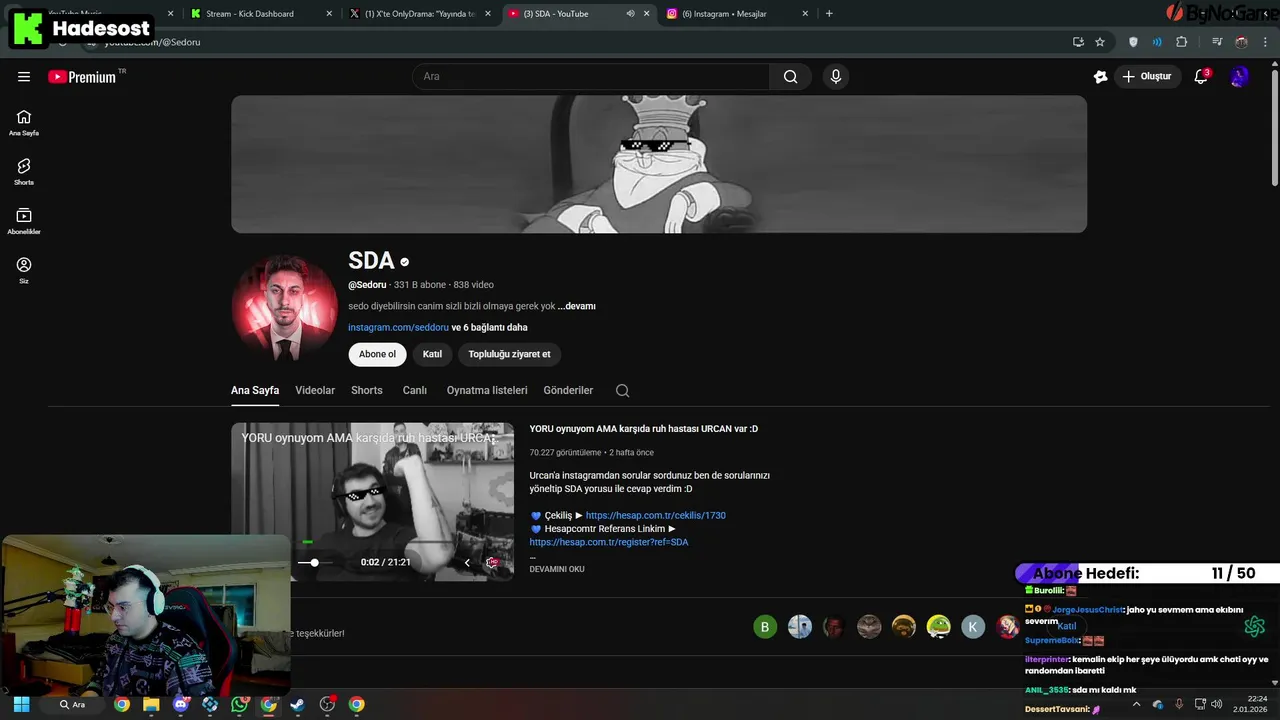Close the Kick Dashboard tab

(x=329, y=14)
